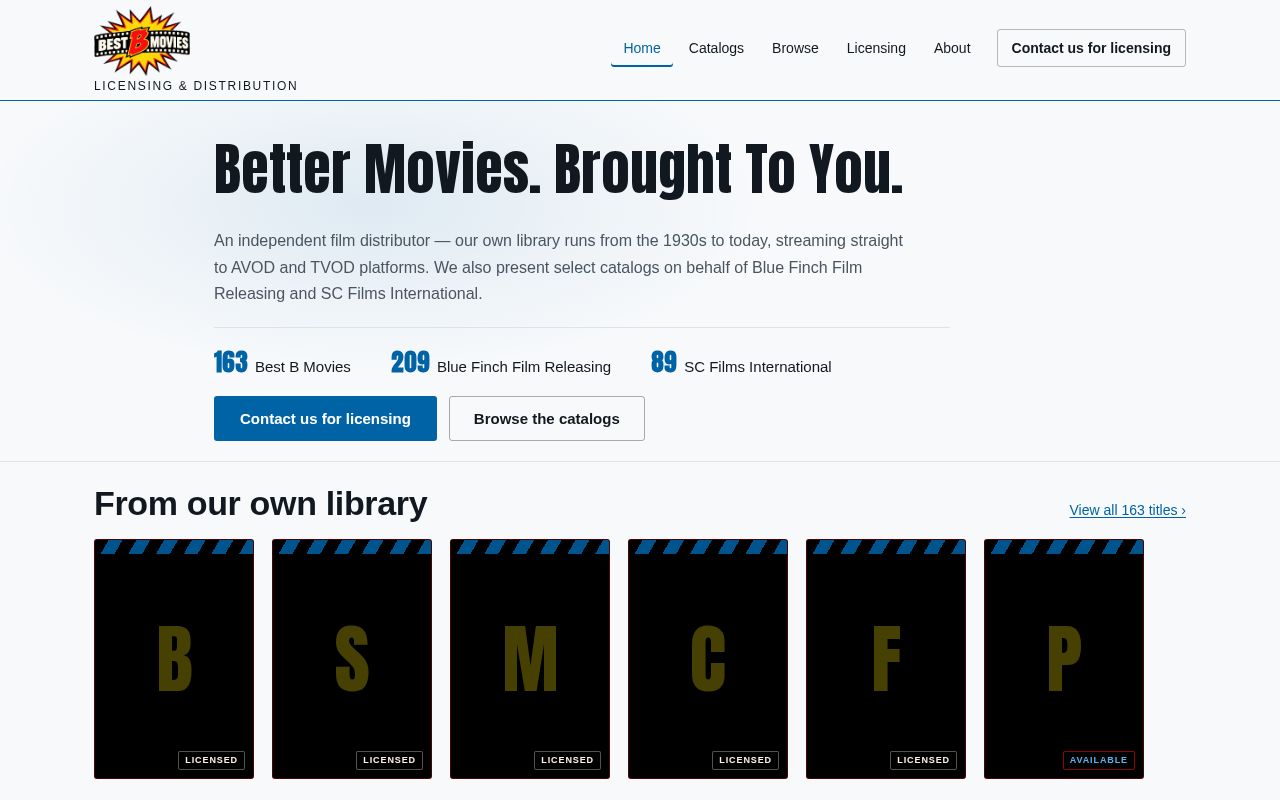The width and height of the screenshot is (1280, 800).
Task: Click the 209 Blue Finch Film Releasing stat
Action: tap(501, 363)
